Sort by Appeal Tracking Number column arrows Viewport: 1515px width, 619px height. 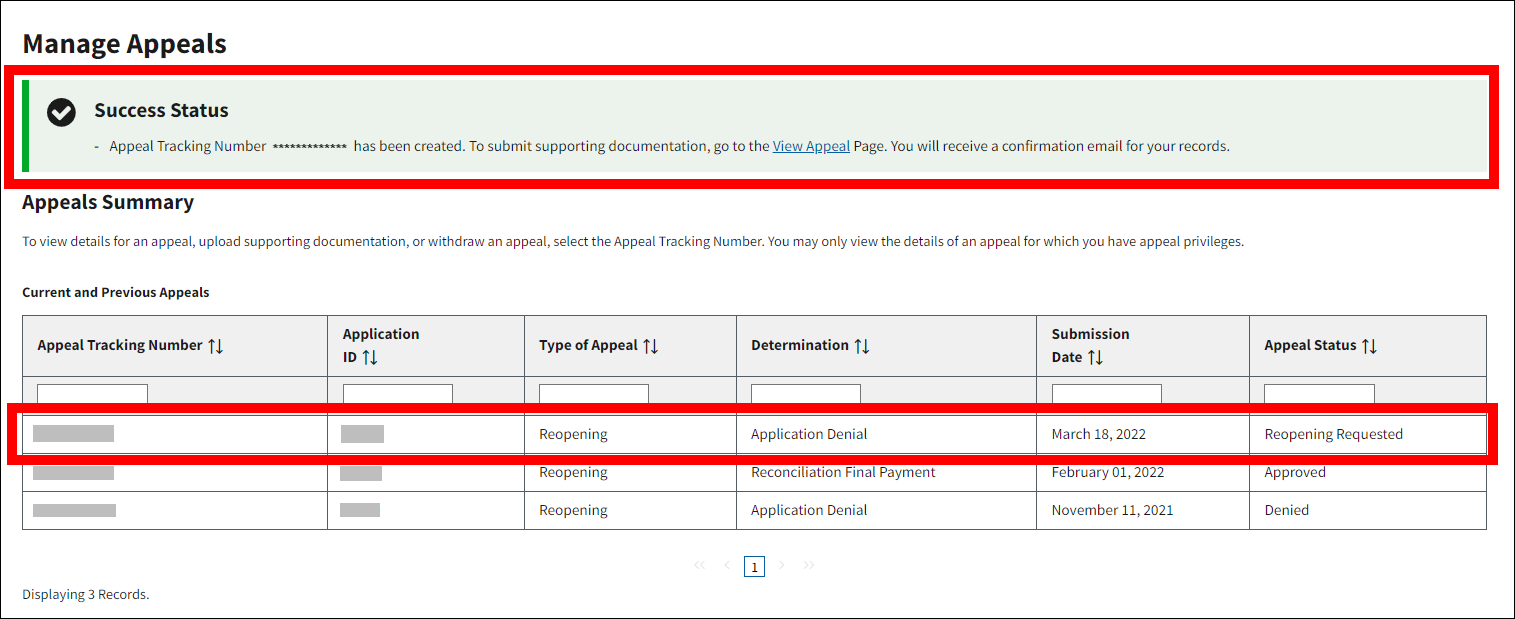pyautogui.click(x=216, y=346)
